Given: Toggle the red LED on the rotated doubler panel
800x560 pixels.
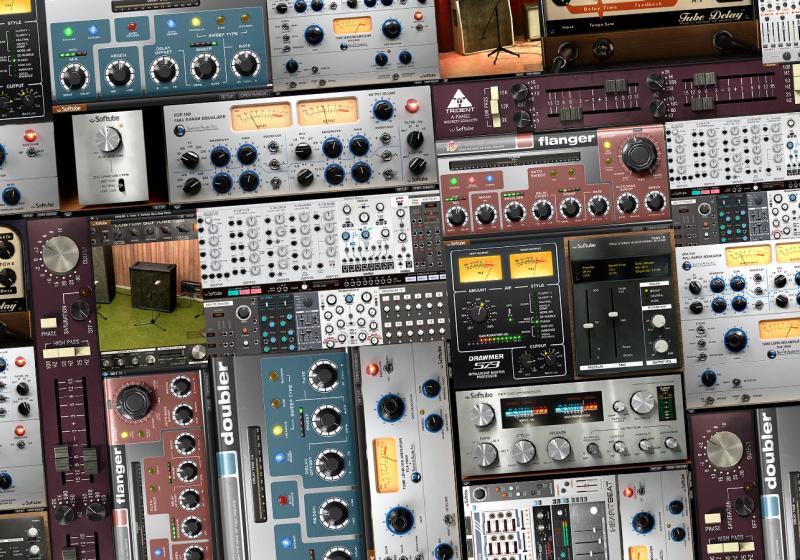Looking at the screenshot, I should tap(283, 499).
